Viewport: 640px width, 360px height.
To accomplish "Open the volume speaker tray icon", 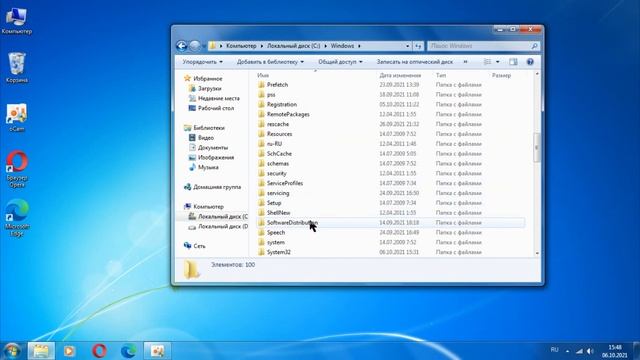I will coord(590,351).
